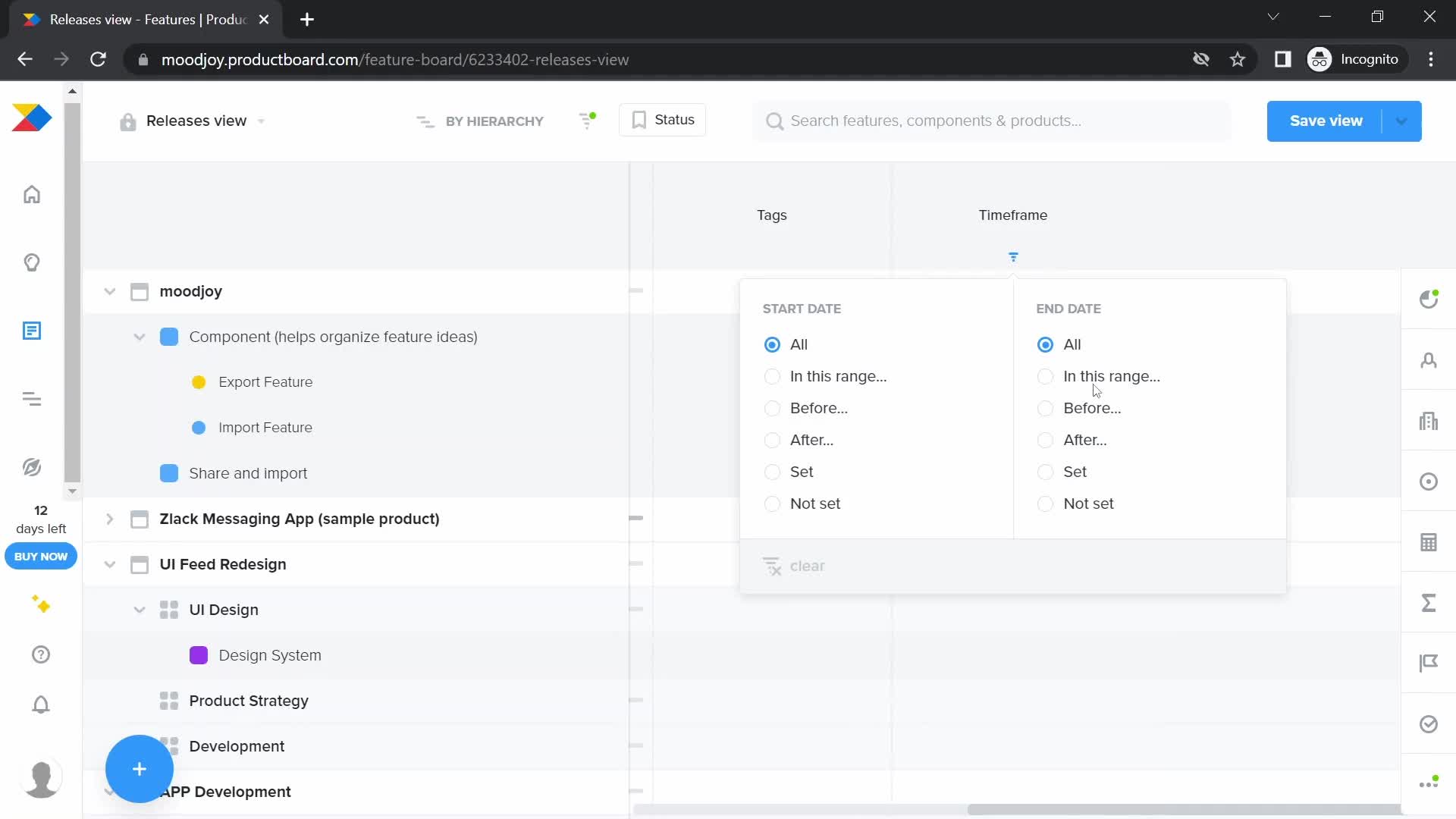The image size is (1456, 819).
Task: Click the yellow status dot of Export Feature
Action: click(x=199, y=382)
